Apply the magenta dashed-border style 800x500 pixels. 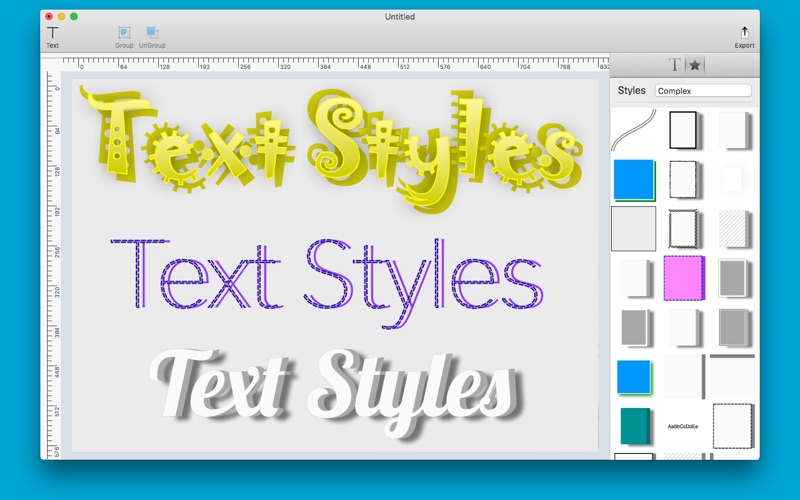684,278
